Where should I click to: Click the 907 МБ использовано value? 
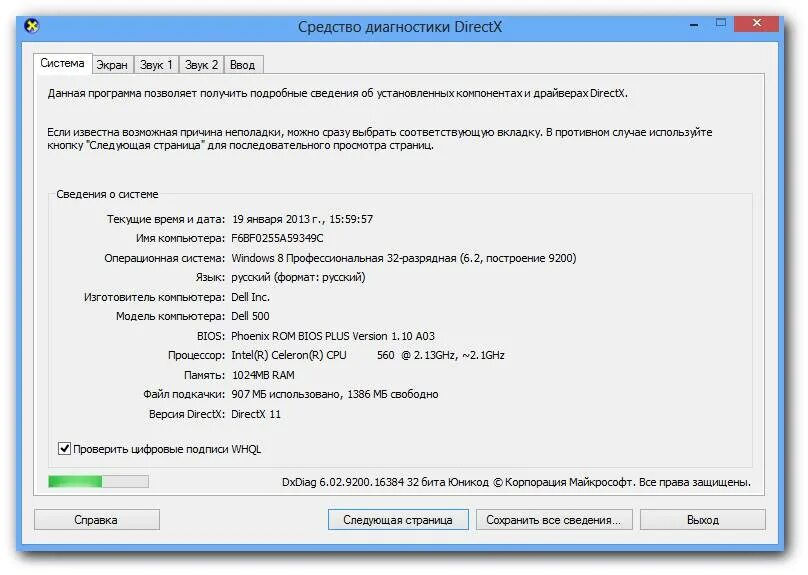(x=335, y=394)
